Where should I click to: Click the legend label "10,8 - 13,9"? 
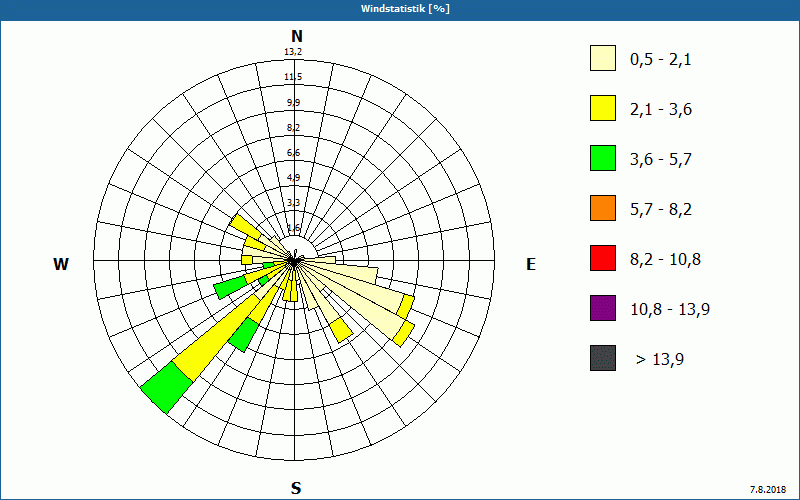tap(670, 310)
